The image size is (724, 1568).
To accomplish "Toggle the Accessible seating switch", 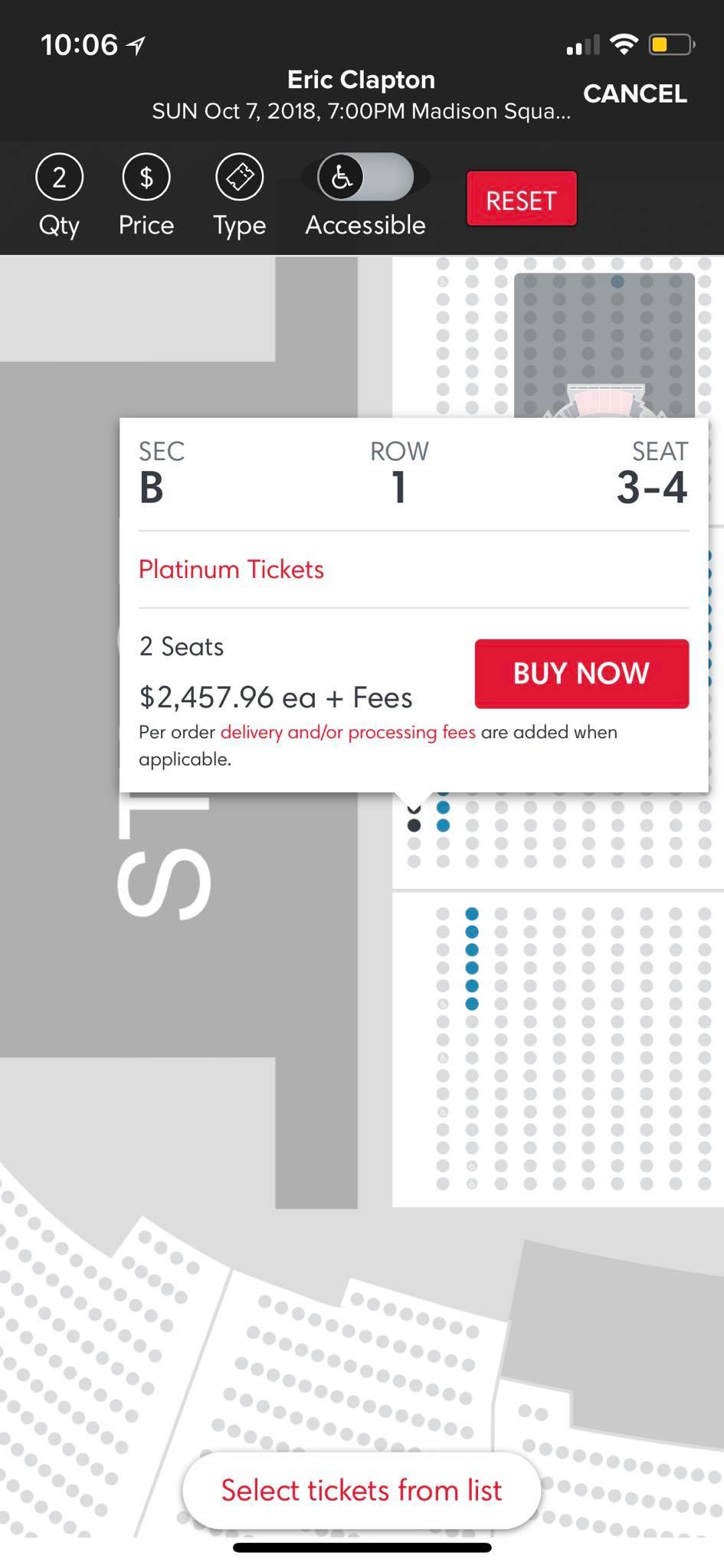I will pos(365,178).
